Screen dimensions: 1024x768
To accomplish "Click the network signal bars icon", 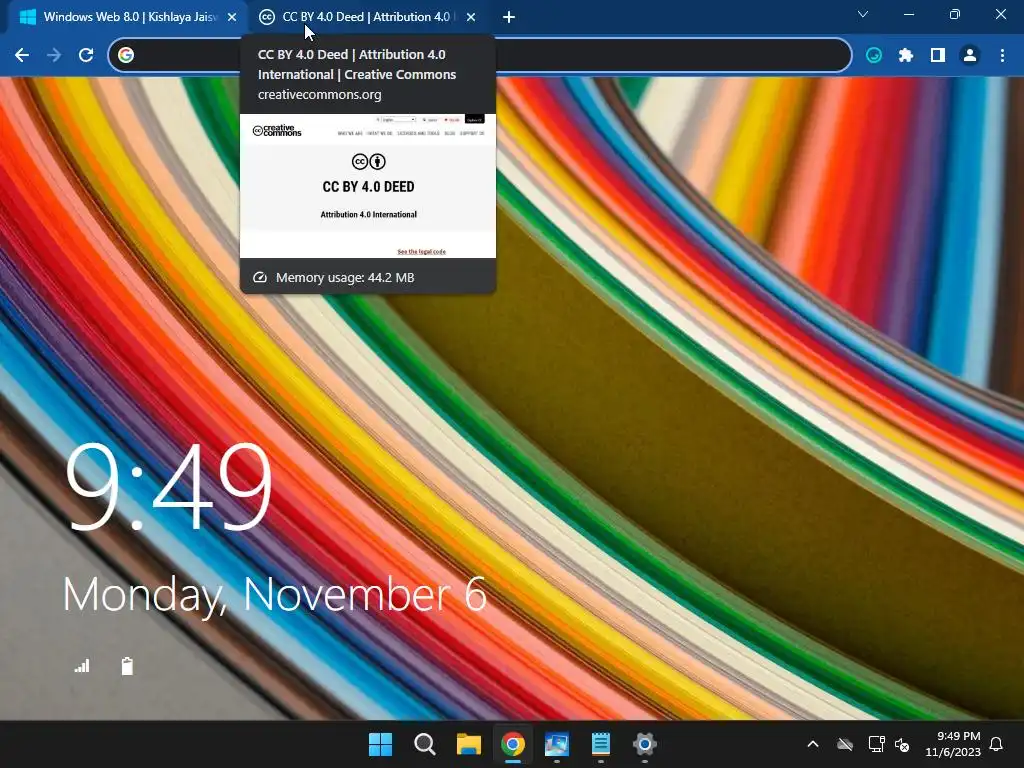I will [x=82, y=666].
